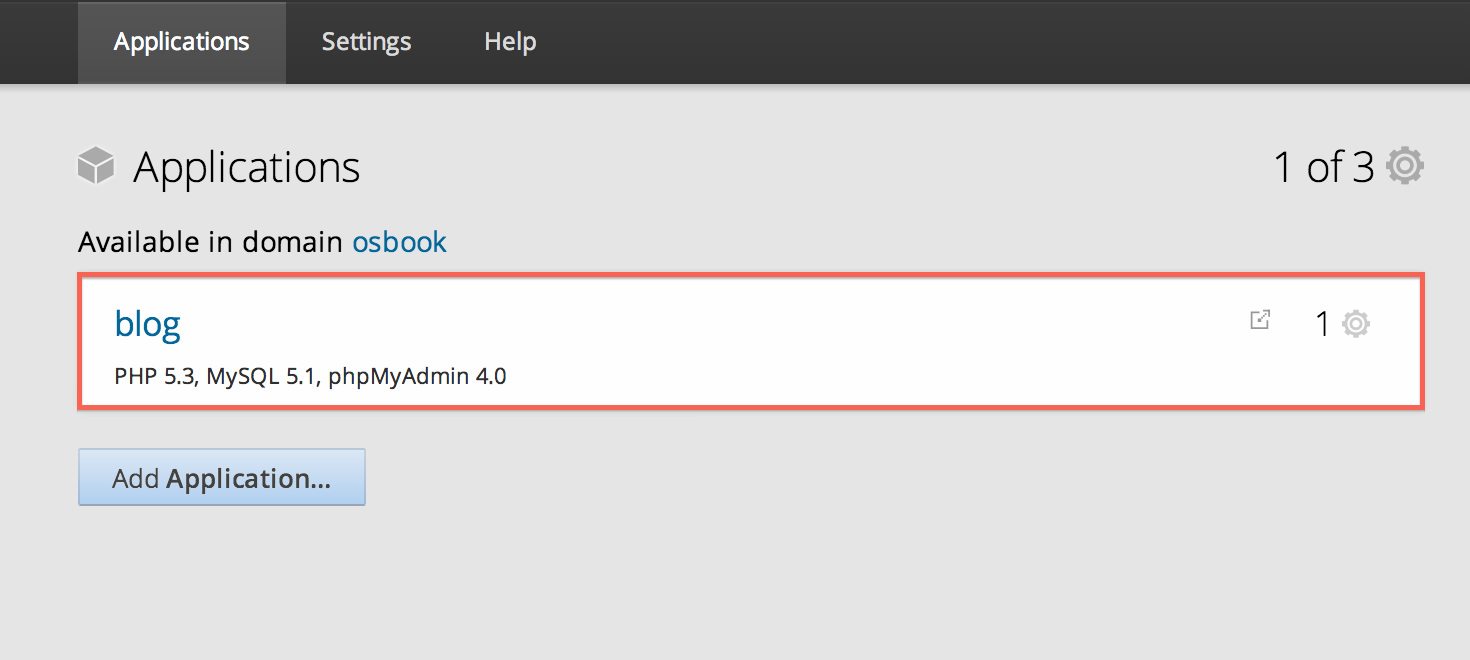Click the Applications page heading text

246,167
